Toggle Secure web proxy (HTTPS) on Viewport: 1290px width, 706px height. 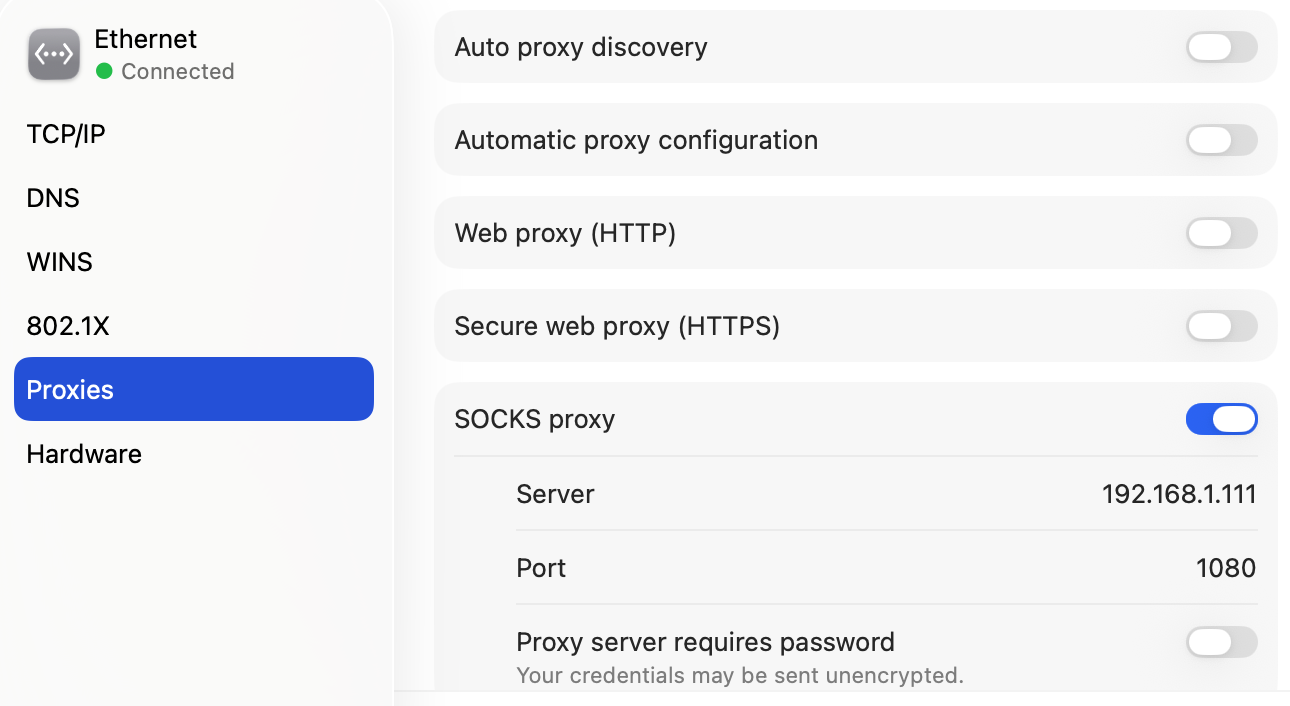click(1221, 326)
